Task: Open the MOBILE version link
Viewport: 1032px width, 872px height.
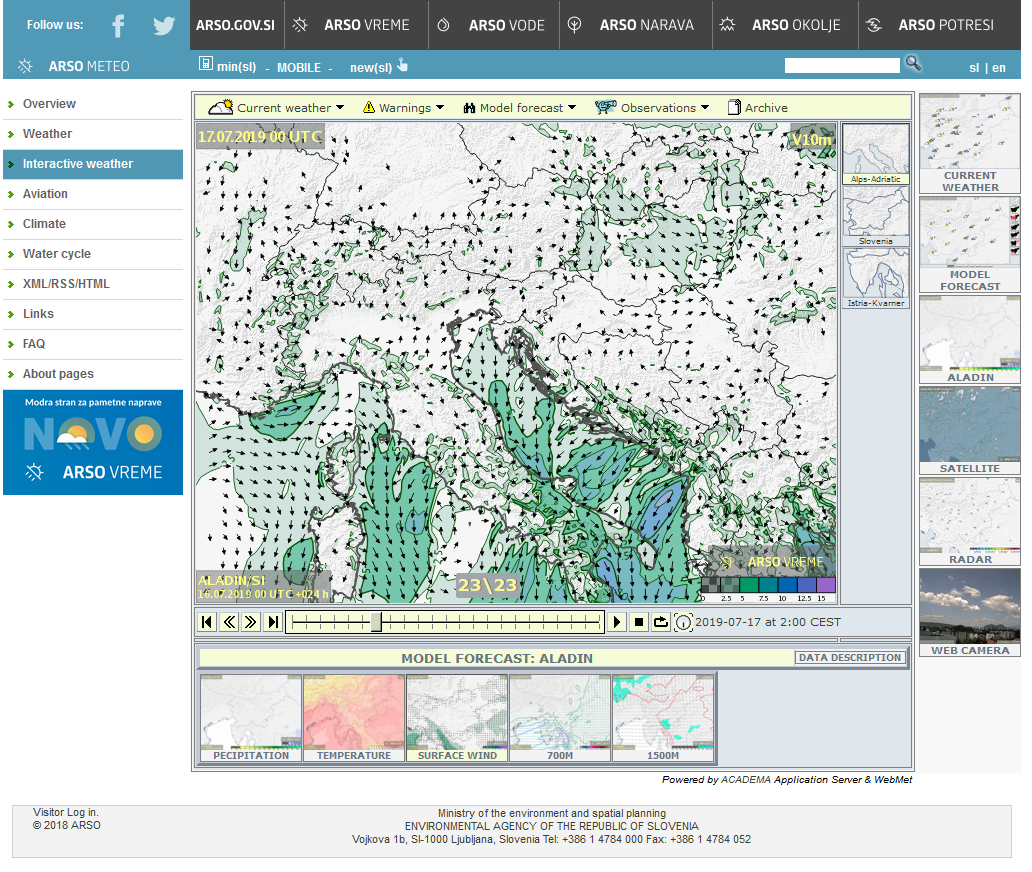Action: [299, 68]
